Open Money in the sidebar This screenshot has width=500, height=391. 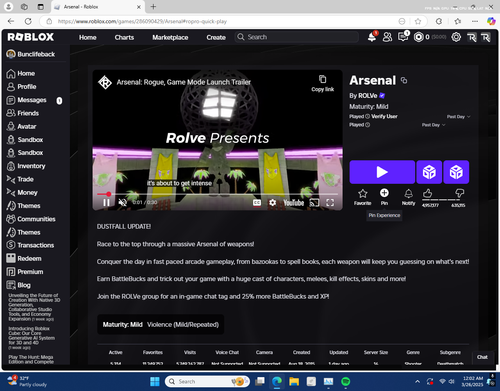(22, 193)
